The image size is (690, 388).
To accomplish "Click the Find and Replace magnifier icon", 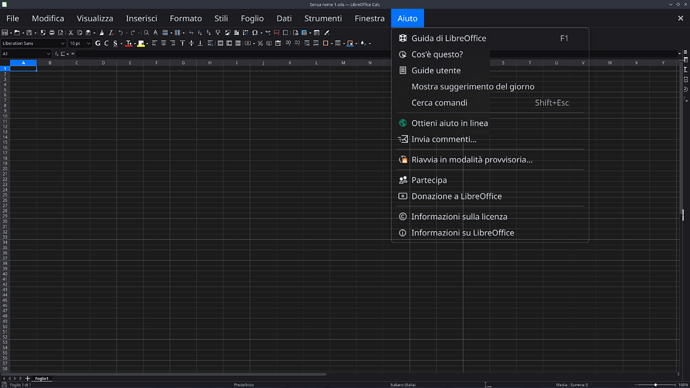I will tap(146, 33).
